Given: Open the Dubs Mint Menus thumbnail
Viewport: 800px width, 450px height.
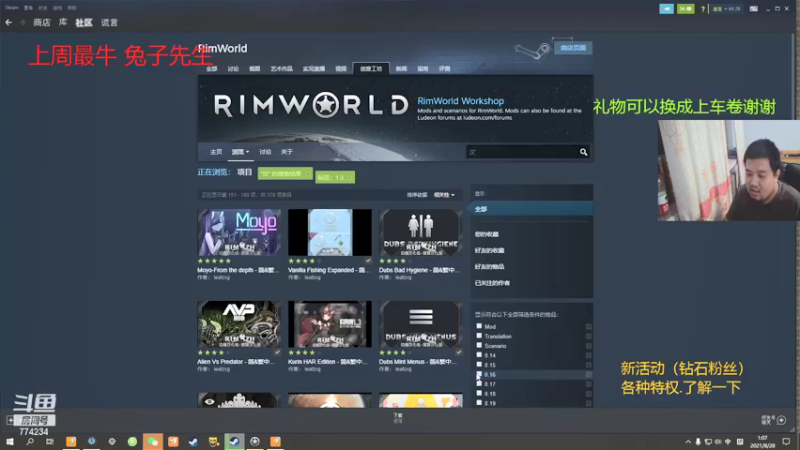Looking at the screenshot, I should point(420,324).
